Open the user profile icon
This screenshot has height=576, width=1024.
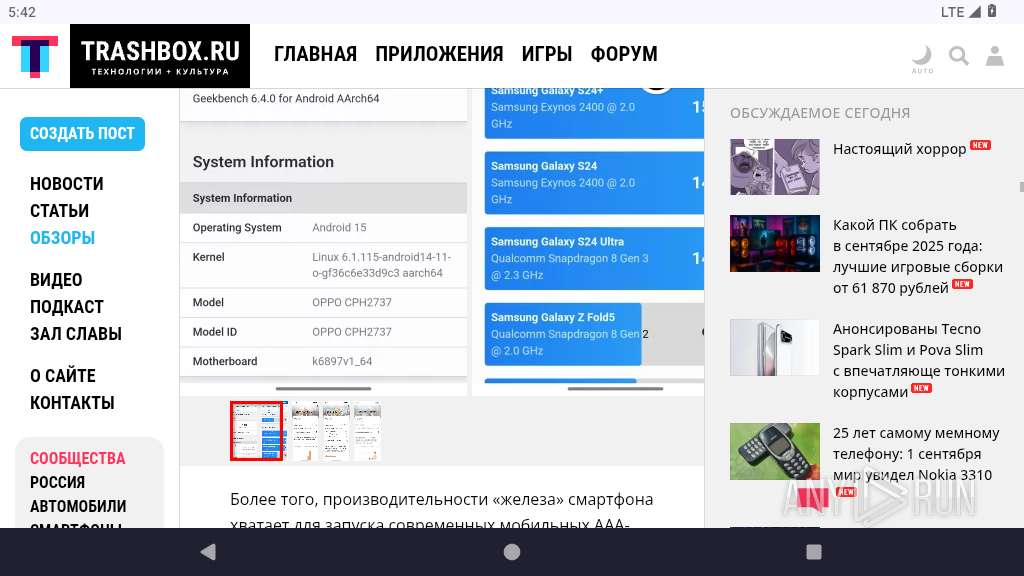click(x=995, y=56)
